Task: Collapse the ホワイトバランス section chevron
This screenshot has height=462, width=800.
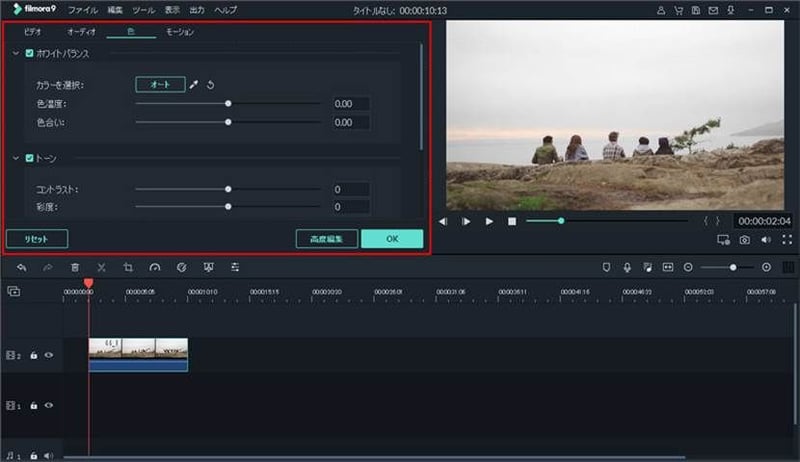Action: coord(15,52)
